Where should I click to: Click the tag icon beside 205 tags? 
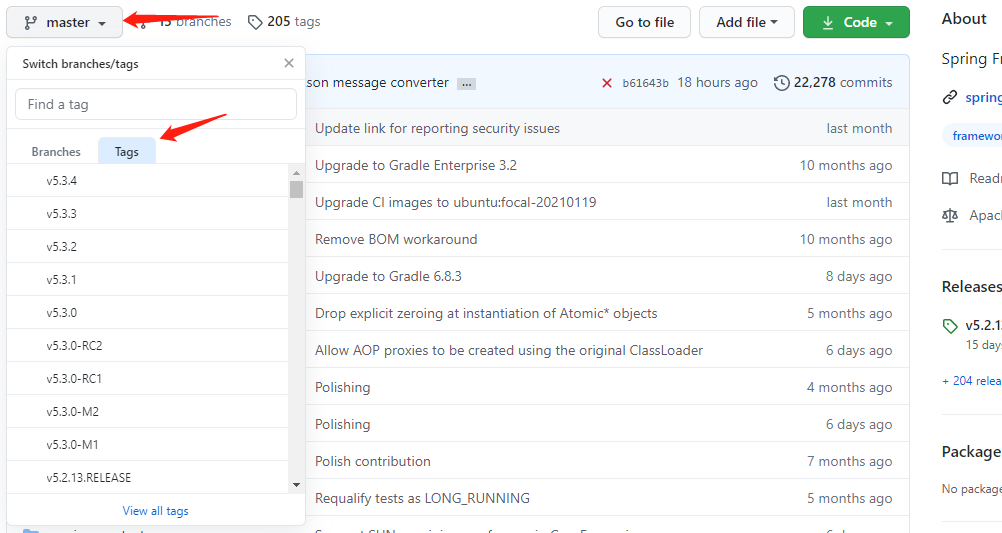[x=255, y=22]
